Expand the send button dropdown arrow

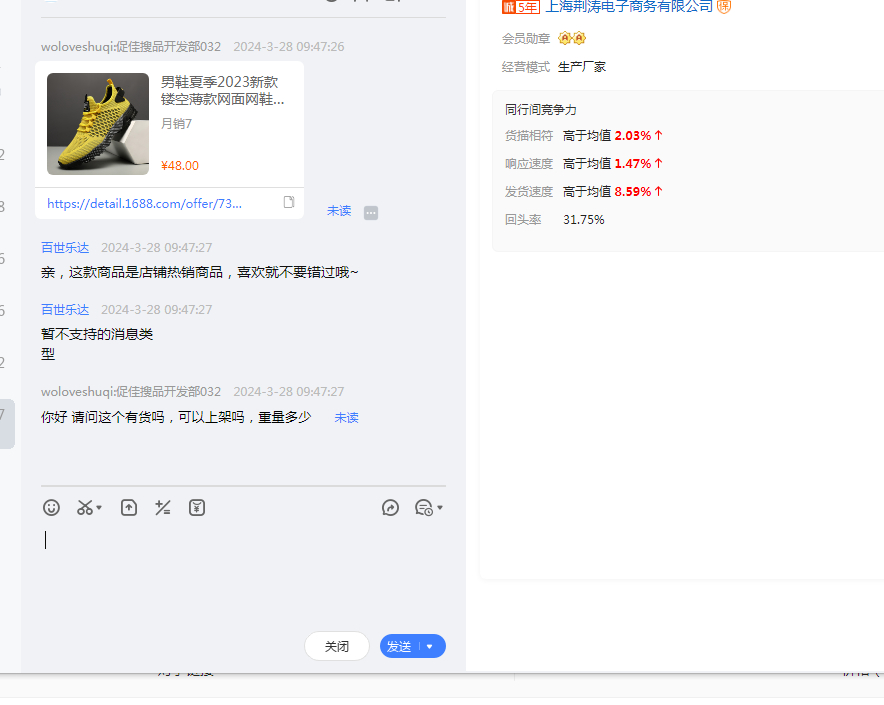pyautogui.click(x=430, y=647)
